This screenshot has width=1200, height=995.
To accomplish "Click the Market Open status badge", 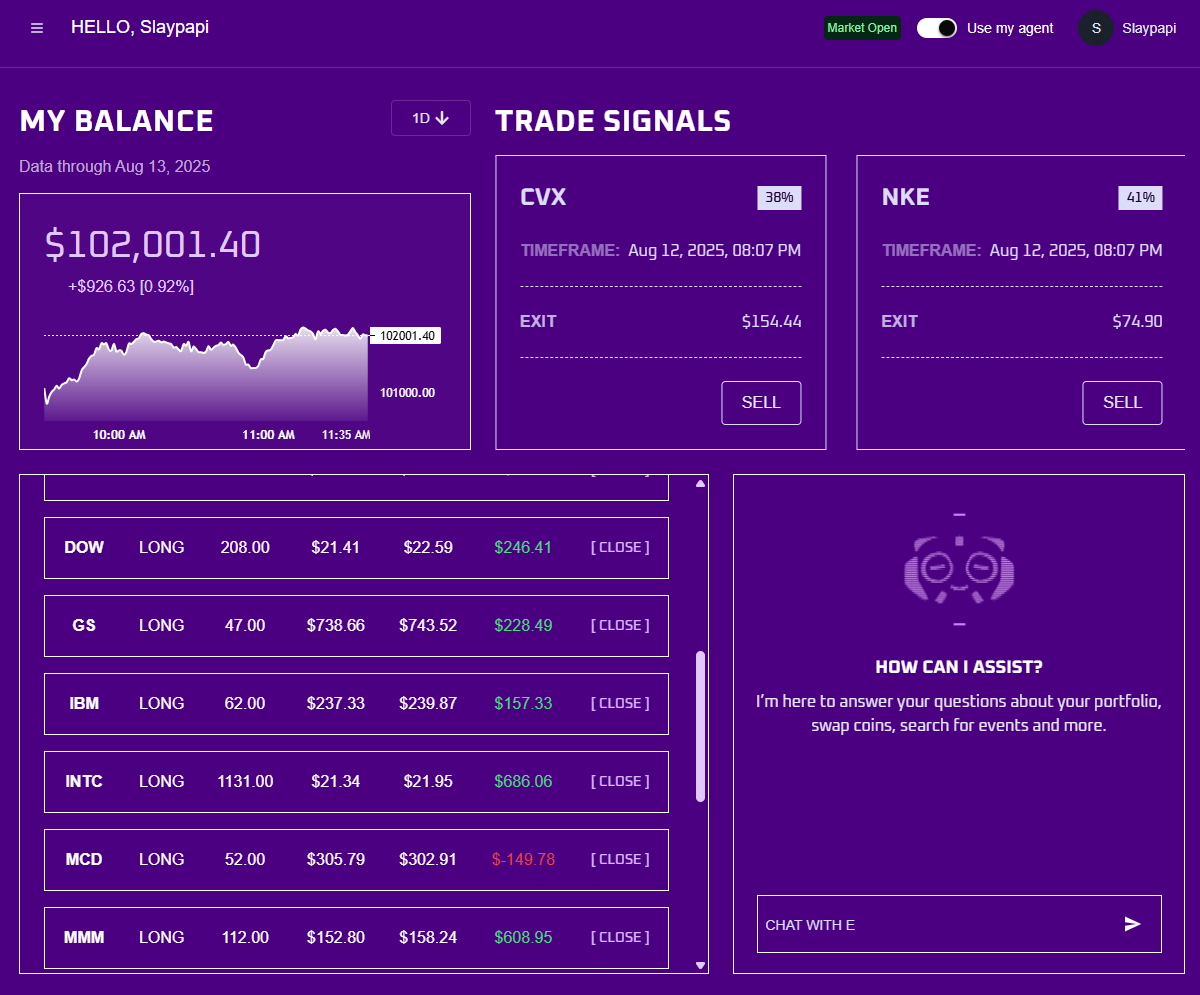I will 862,28.
